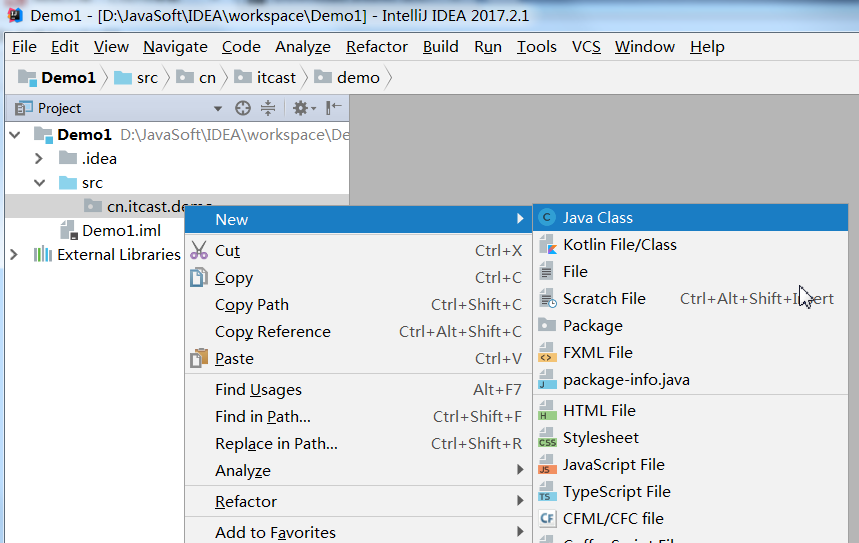Collapse the src folder
Viewport: 859px width, 543px height.
[x=39, y=183]
